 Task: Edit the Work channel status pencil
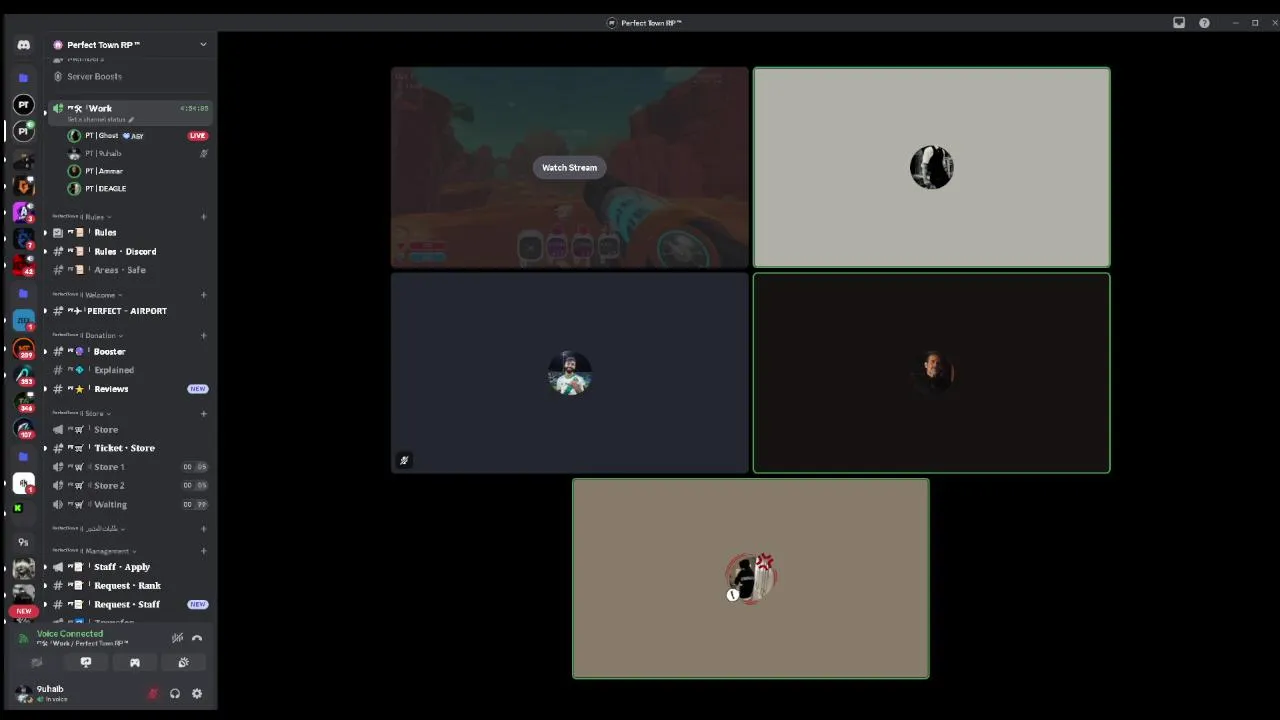coord(131,120)
